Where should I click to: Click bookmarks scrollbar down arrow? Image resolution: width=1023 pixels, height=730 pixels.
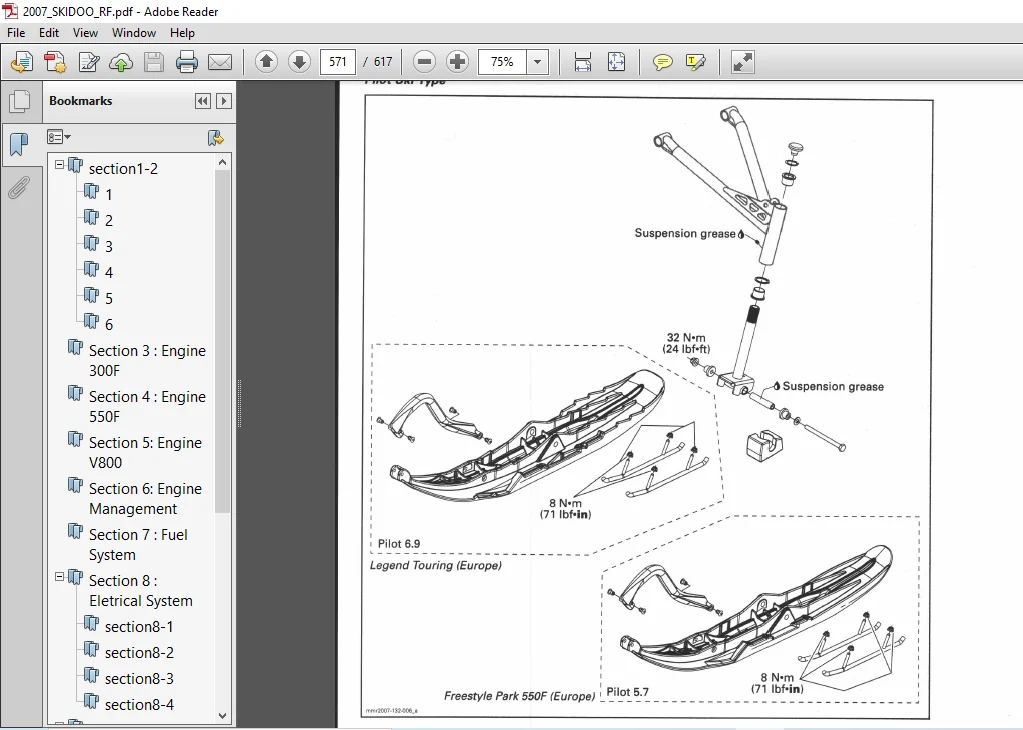[x=222, y=716]
